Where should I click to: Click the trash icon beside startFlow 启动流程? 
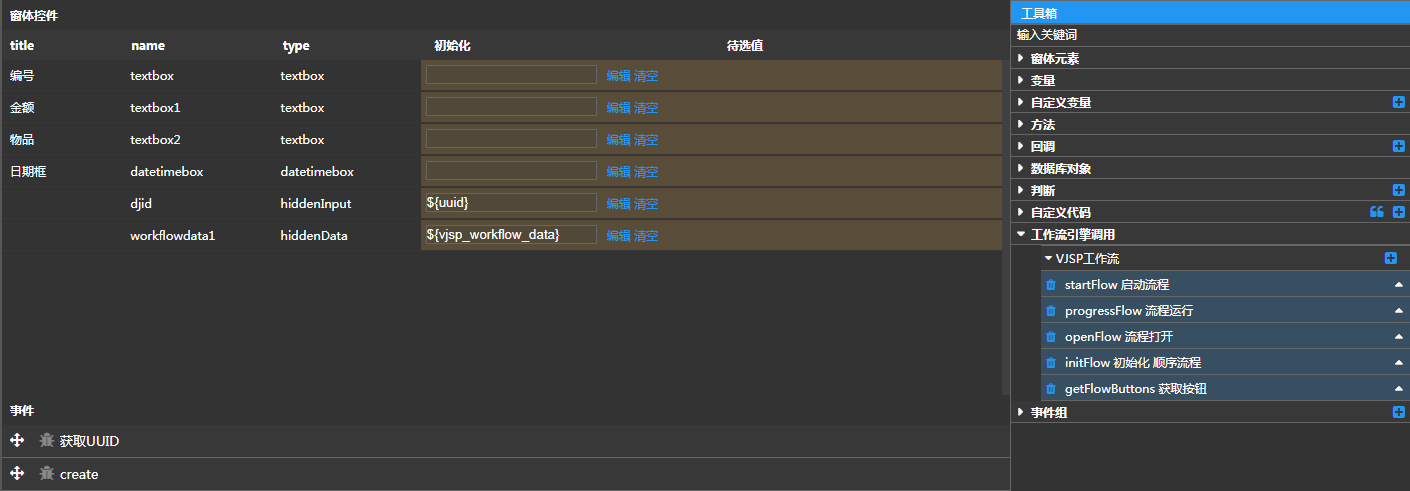click(x=1050, y=285)
